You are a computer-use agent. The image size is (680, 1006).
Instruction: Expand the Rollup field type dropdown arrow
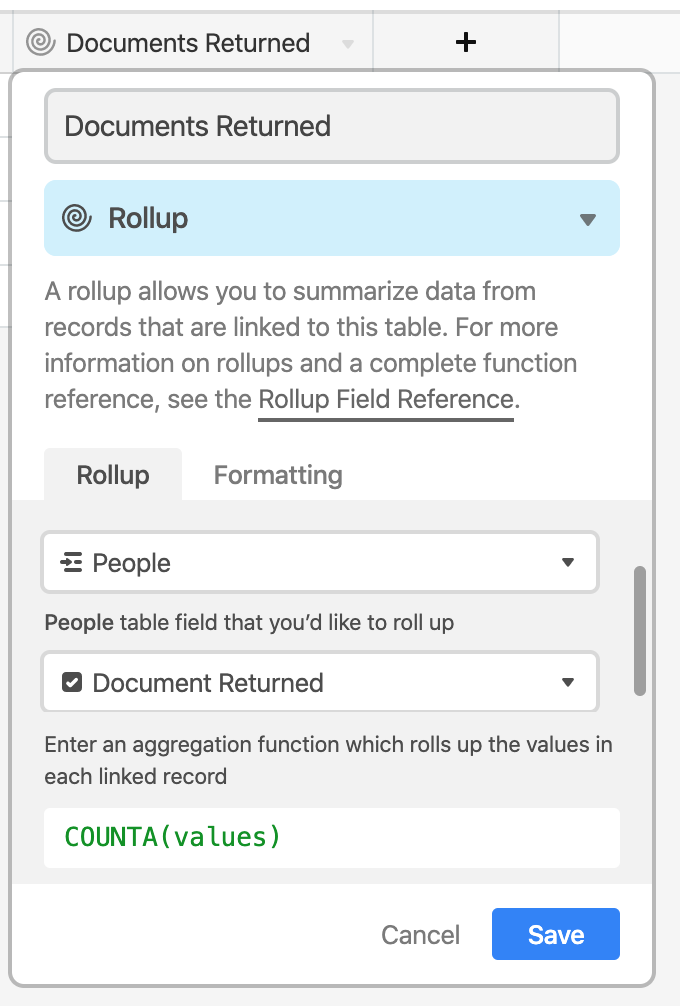[588, 219]
